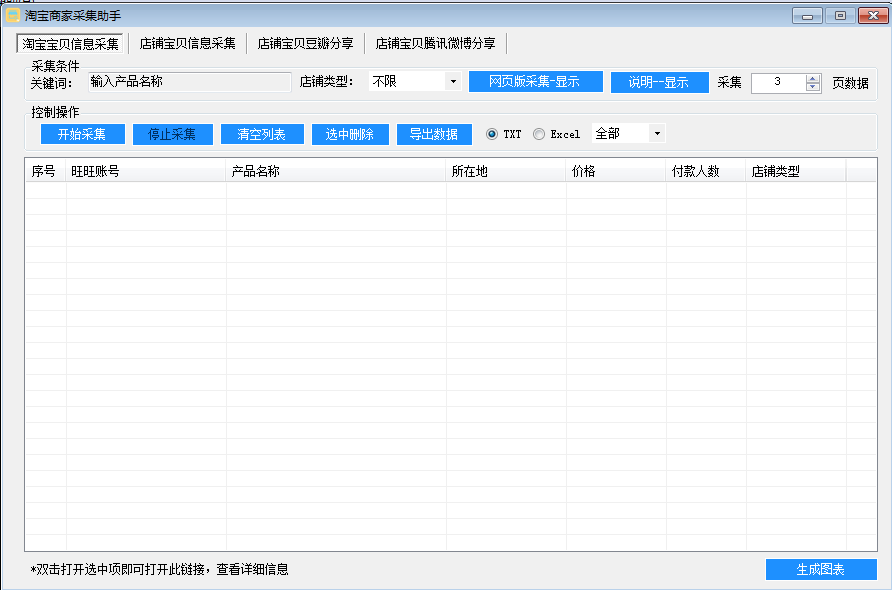
Task: Open the 店铺宝贝信息采集 tab
Action: [x=187, y=44]
